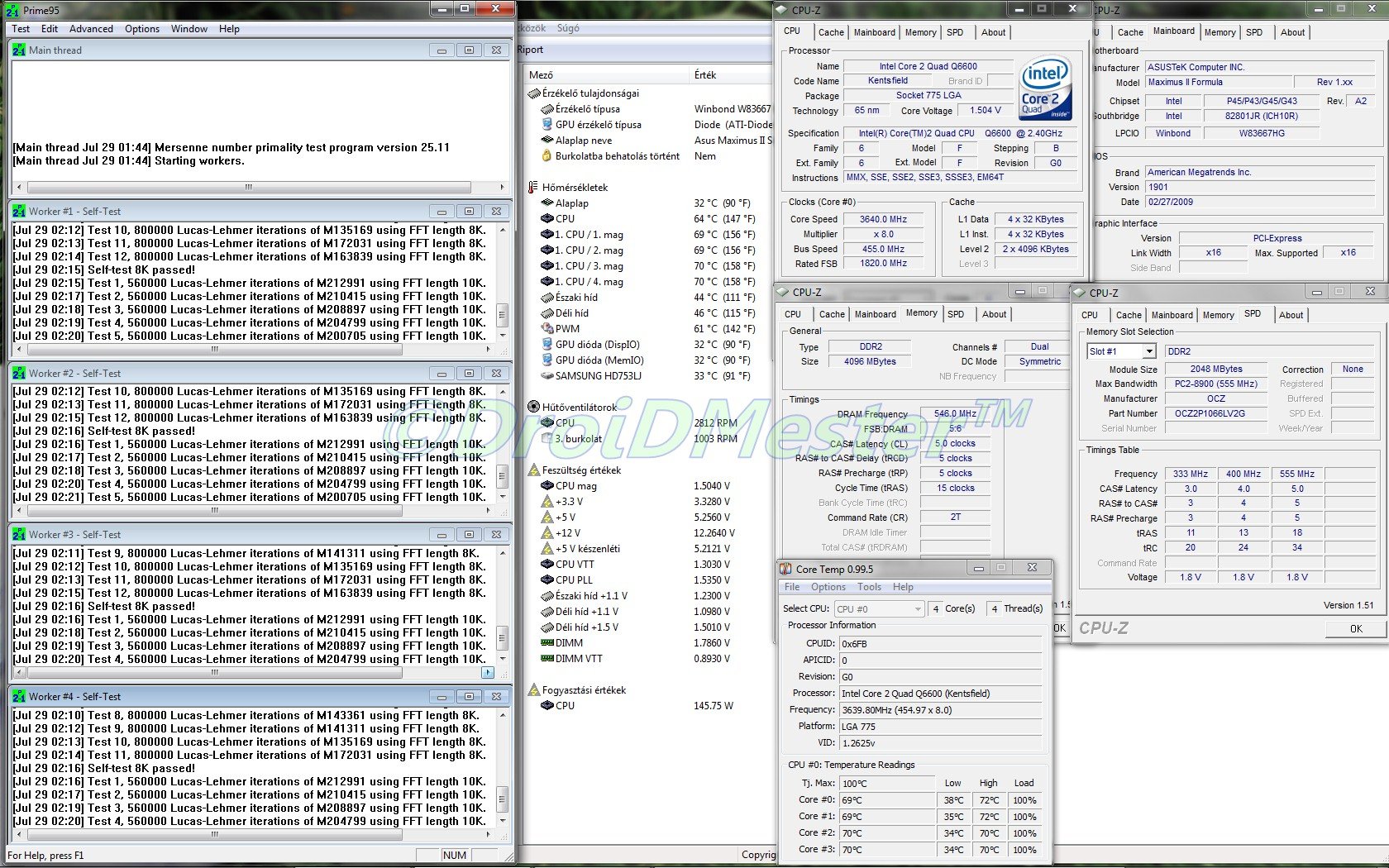Screen dimensions: 1389x868
Task: Select 1. CPU / 3. mag temperature row
Action: (x=649, y=266)
